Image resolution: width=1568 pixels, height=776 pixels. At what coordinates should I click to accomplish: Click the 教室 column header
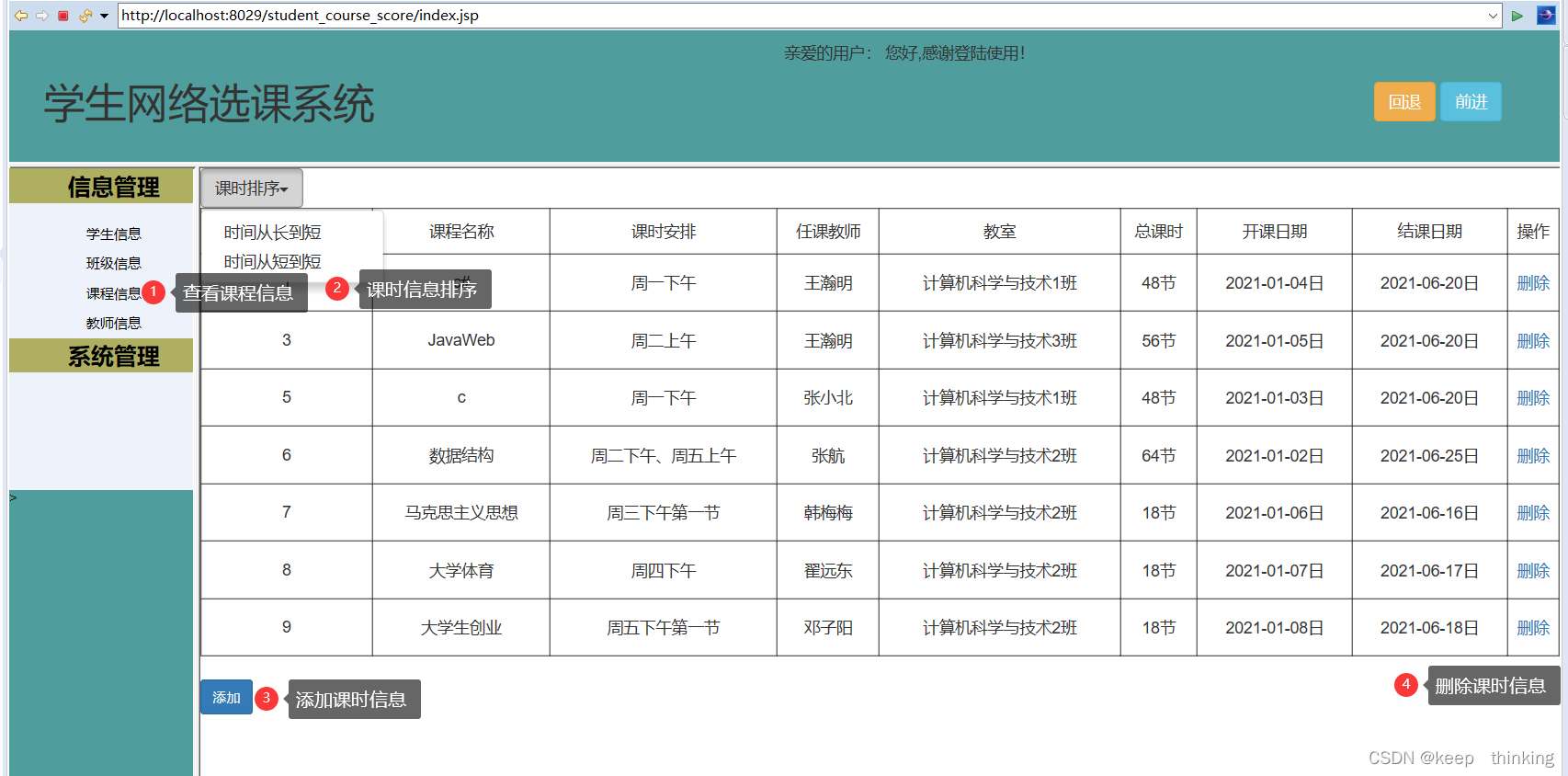point(1000,232)
